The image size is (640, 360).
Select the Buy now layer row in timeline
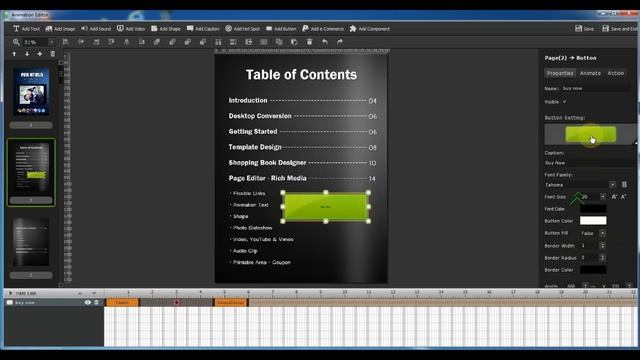(x=54, y=302)
